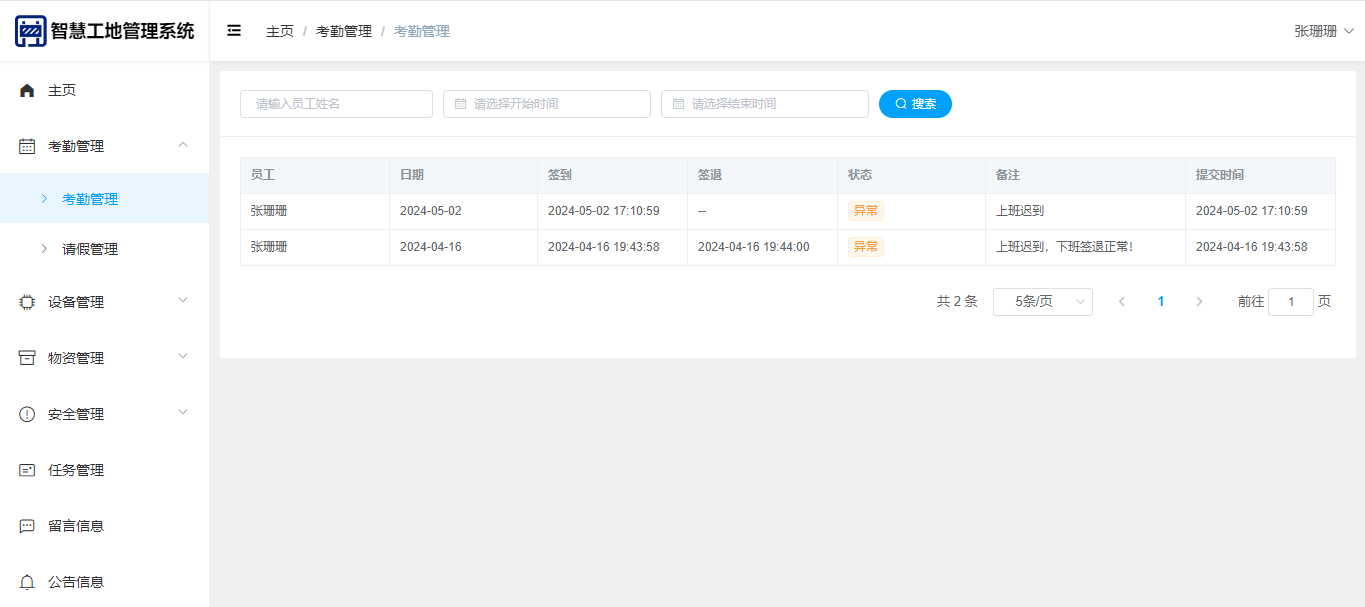Click 张珊珊 in the 2024-04-16 row
Screen dimensions: 1365x607
click(269, 247)
